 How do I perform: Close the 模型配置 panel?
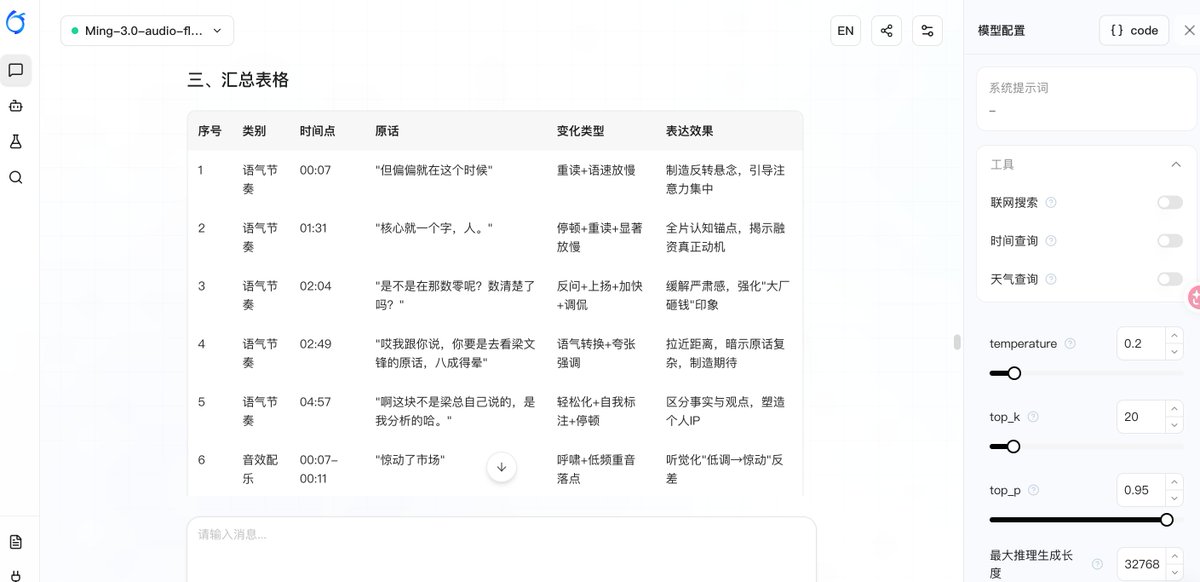1188,30
